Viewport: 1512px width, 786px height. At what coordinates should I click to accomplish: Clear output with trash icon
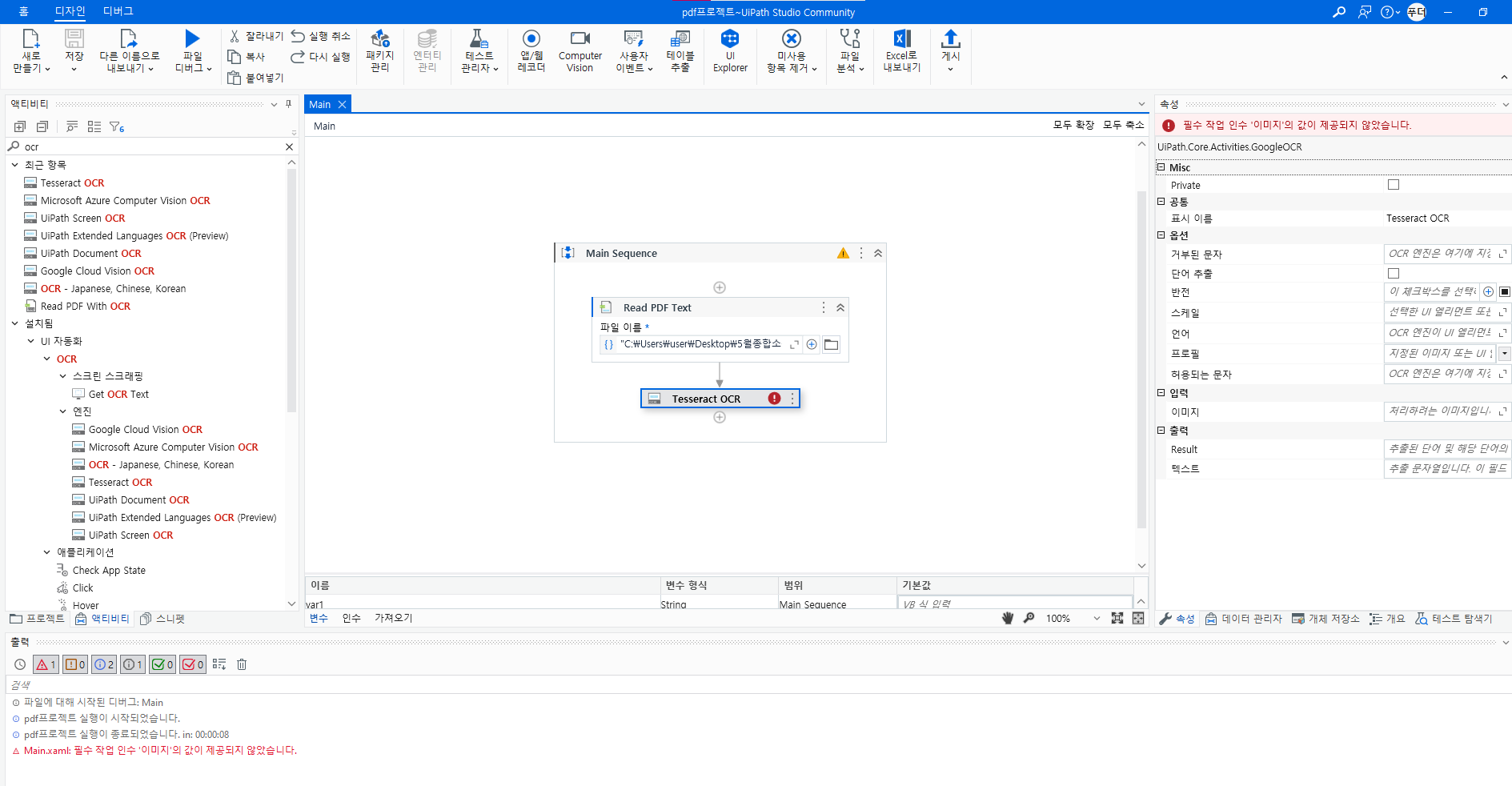pyautogui.click(x=242, y=664)
